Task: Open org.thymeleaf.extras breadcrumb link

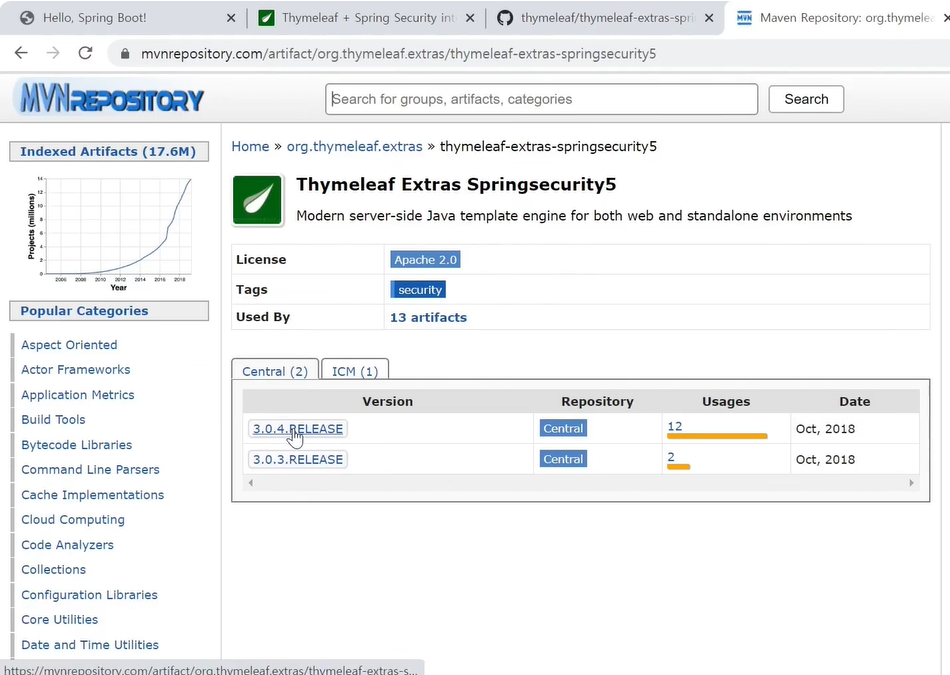Action: tap(354, 147)
